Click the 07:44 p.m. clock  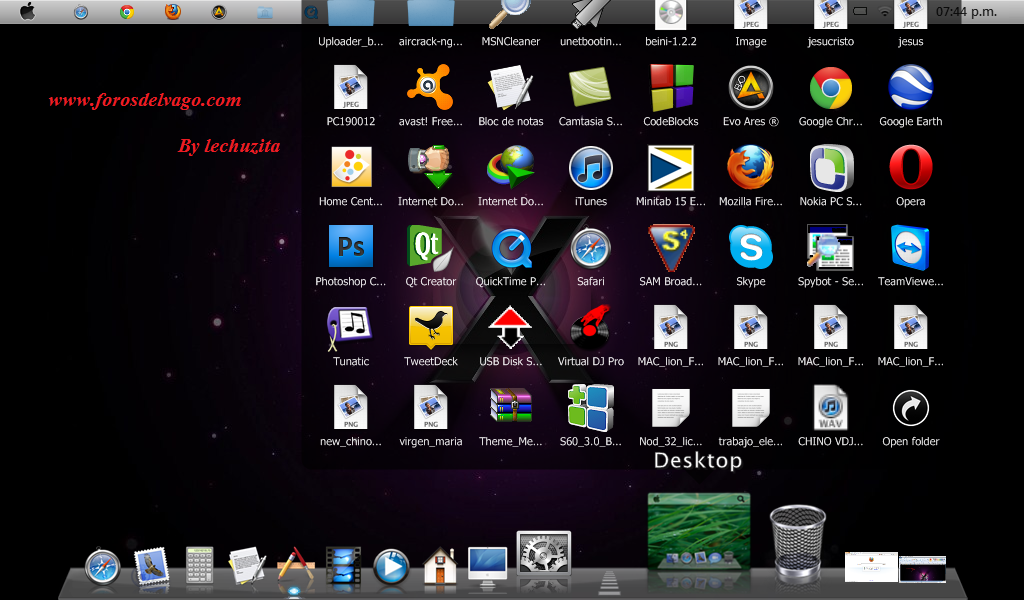pos(966,12)
